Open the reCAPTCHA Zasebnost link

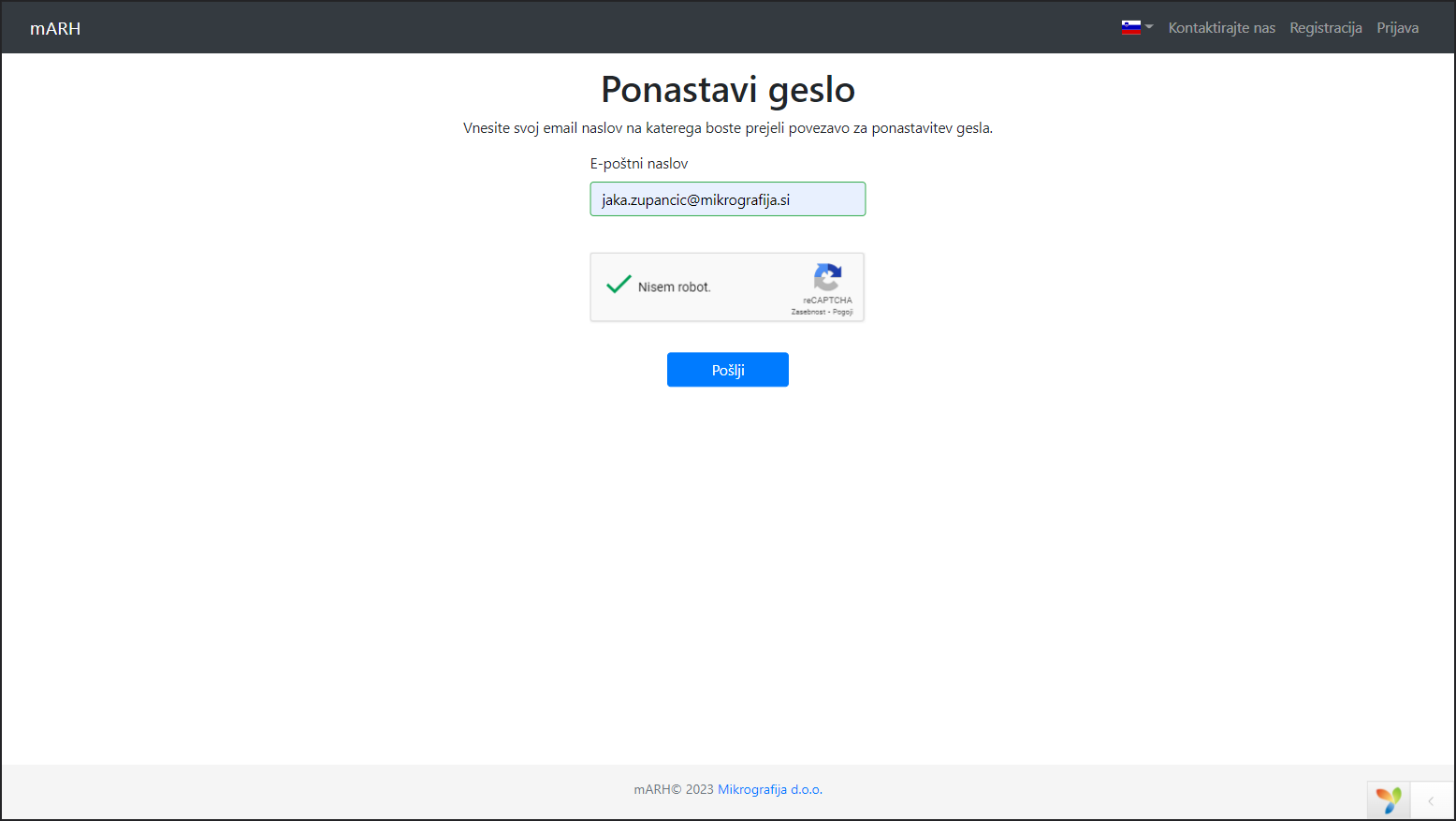pos(808,312)
